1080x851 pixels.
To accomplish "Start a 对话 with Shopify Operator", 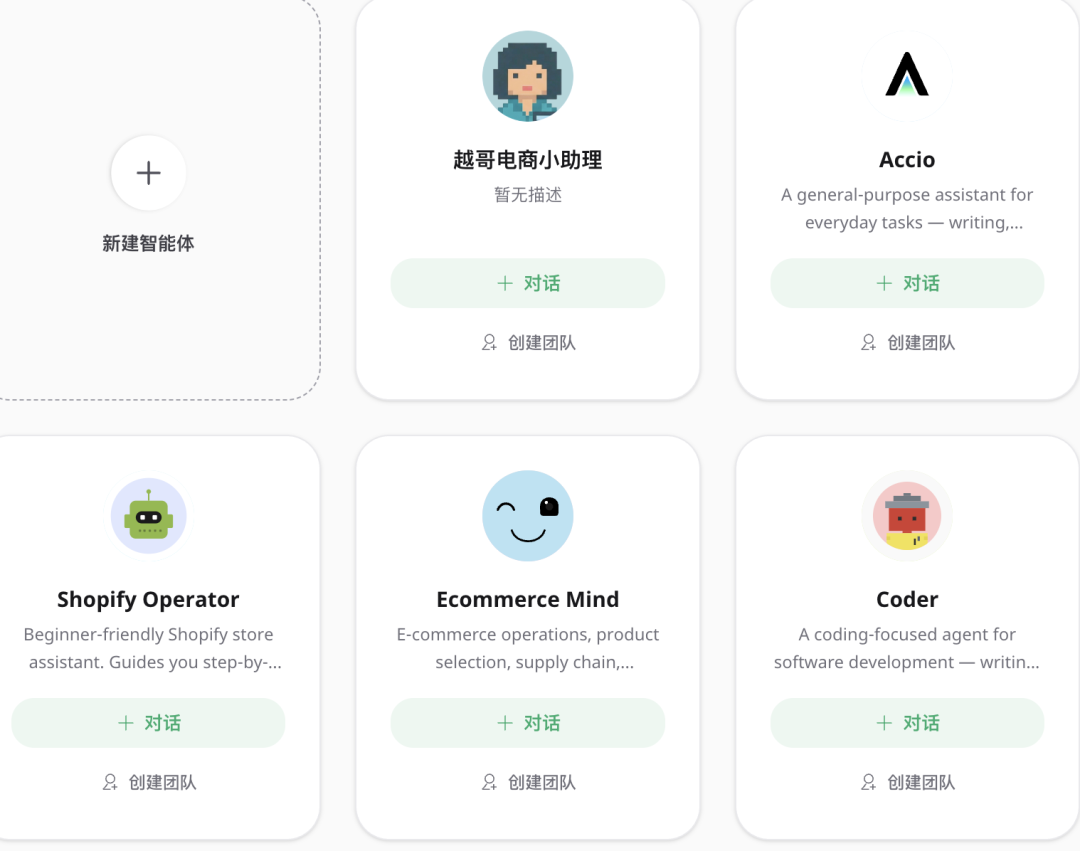I will click(148, 723).
